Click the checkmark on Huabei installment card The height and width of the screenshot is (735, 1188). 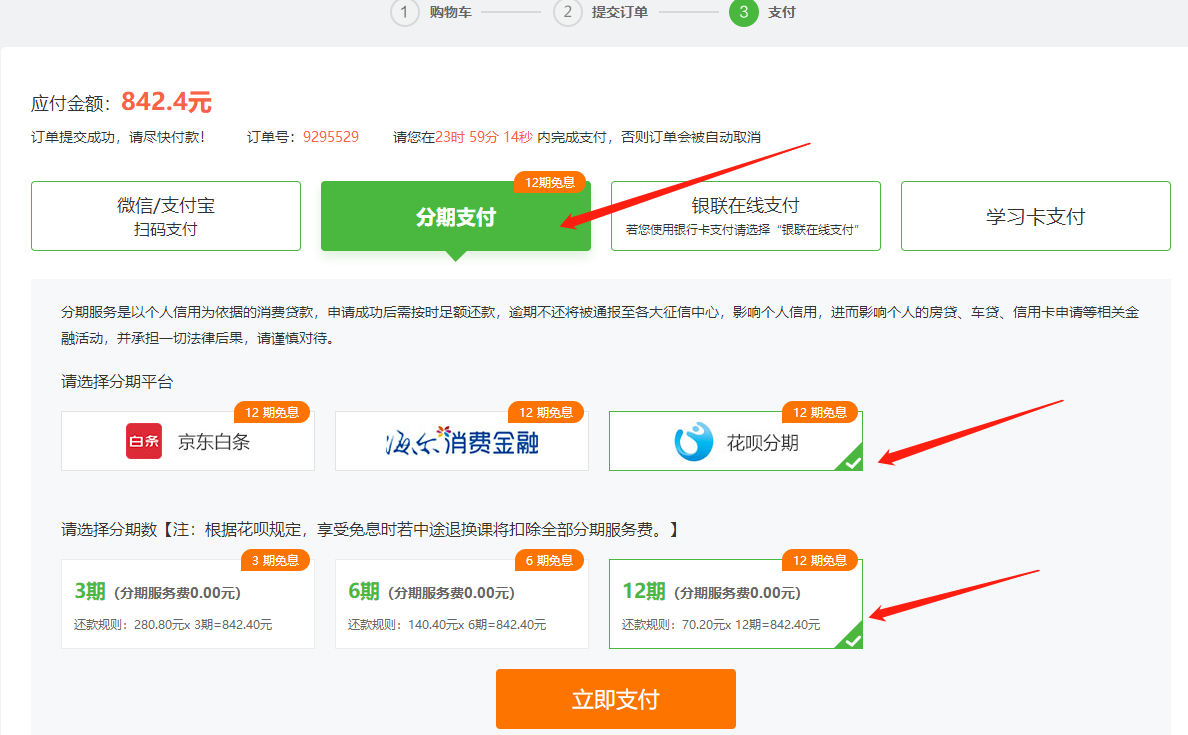(x=851, y=461)
